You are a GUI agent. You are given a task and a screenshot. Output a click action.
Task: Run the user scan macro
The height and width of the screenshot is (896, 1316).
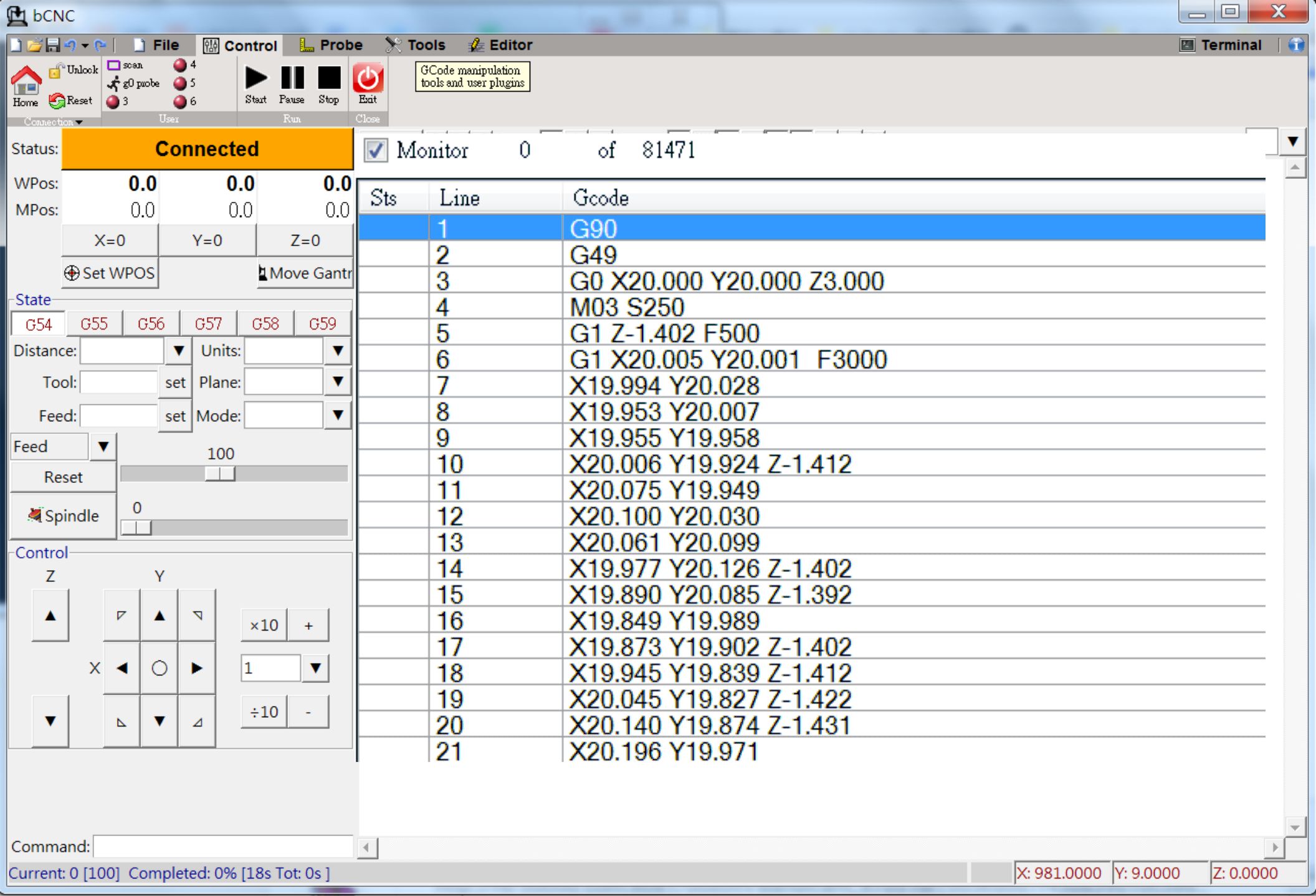[125, 65]
